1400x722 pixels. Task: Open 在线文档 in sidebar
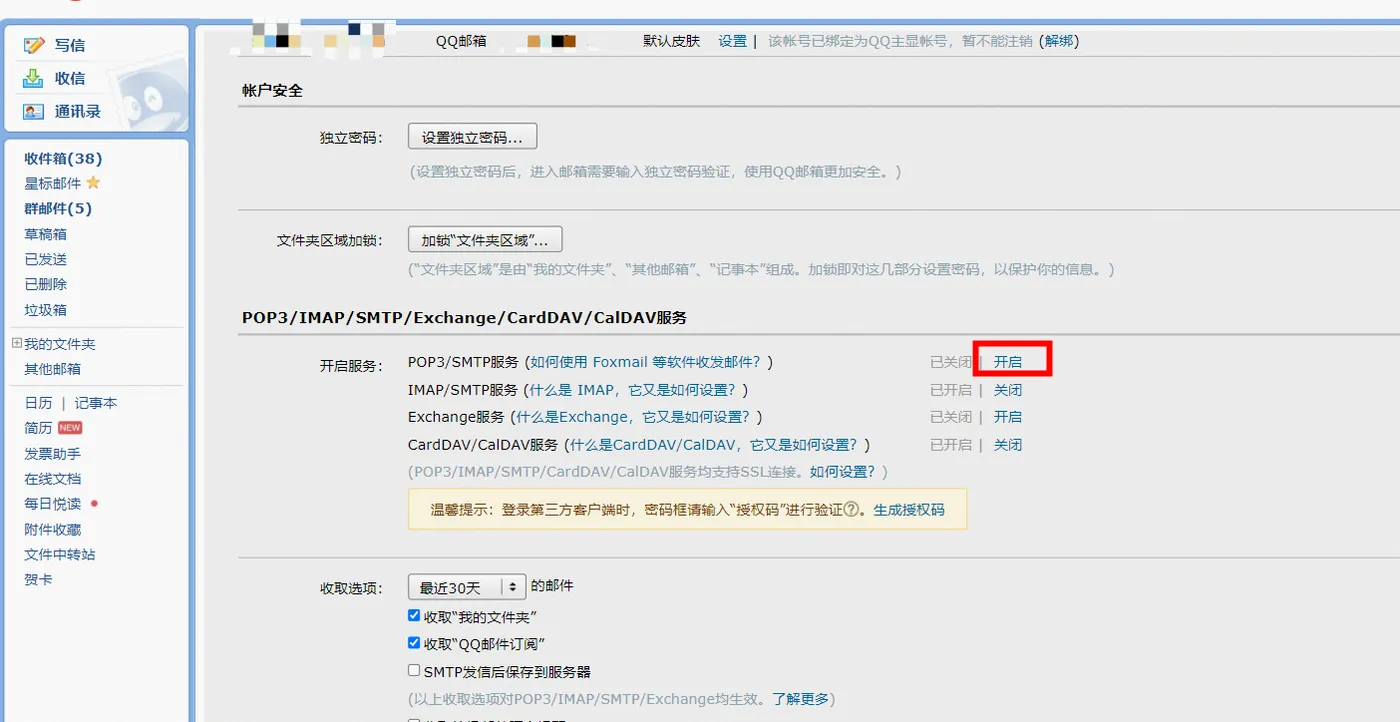53,479
